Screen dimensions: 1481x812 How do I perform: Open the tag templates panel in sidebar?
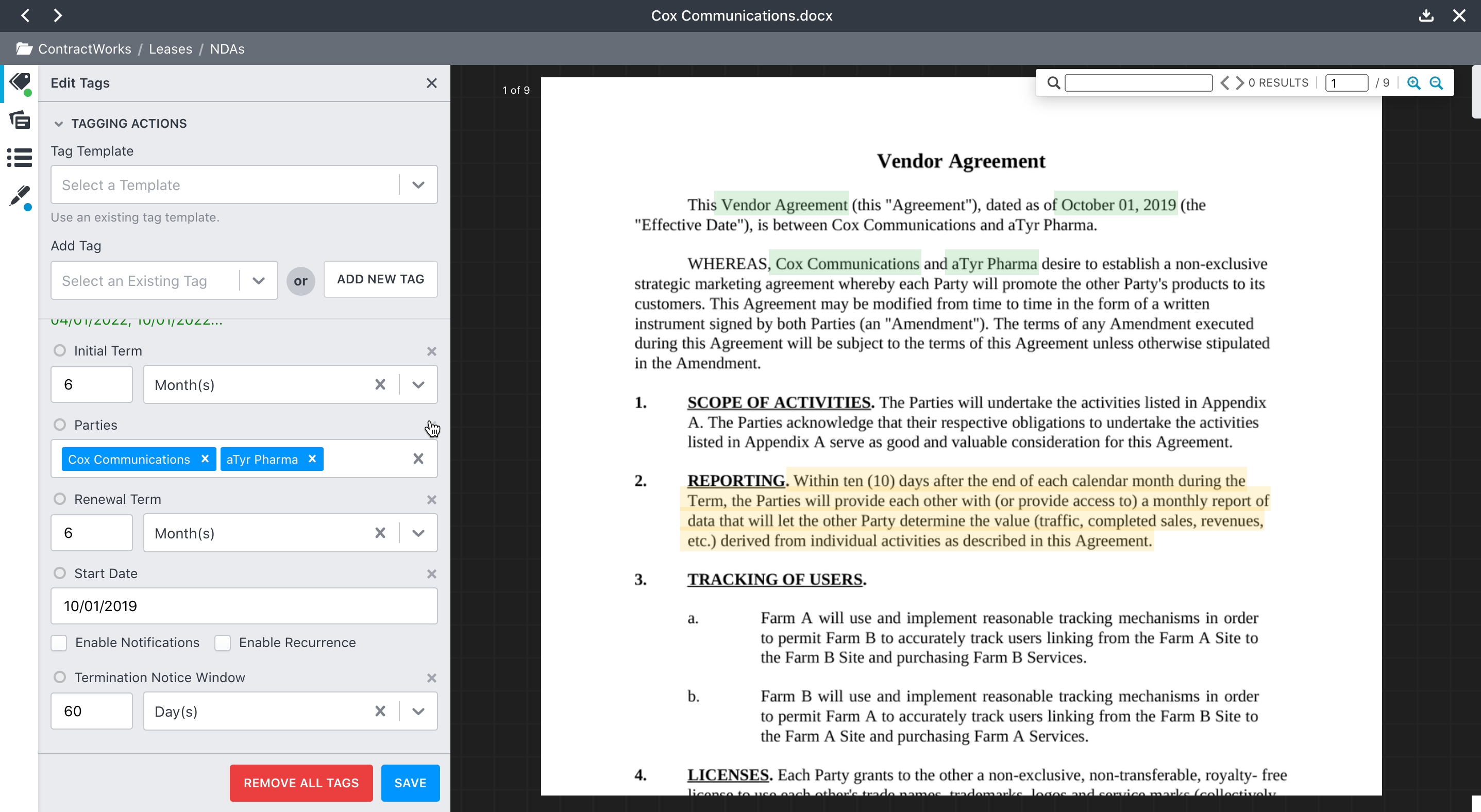click(x=19, y=120)
